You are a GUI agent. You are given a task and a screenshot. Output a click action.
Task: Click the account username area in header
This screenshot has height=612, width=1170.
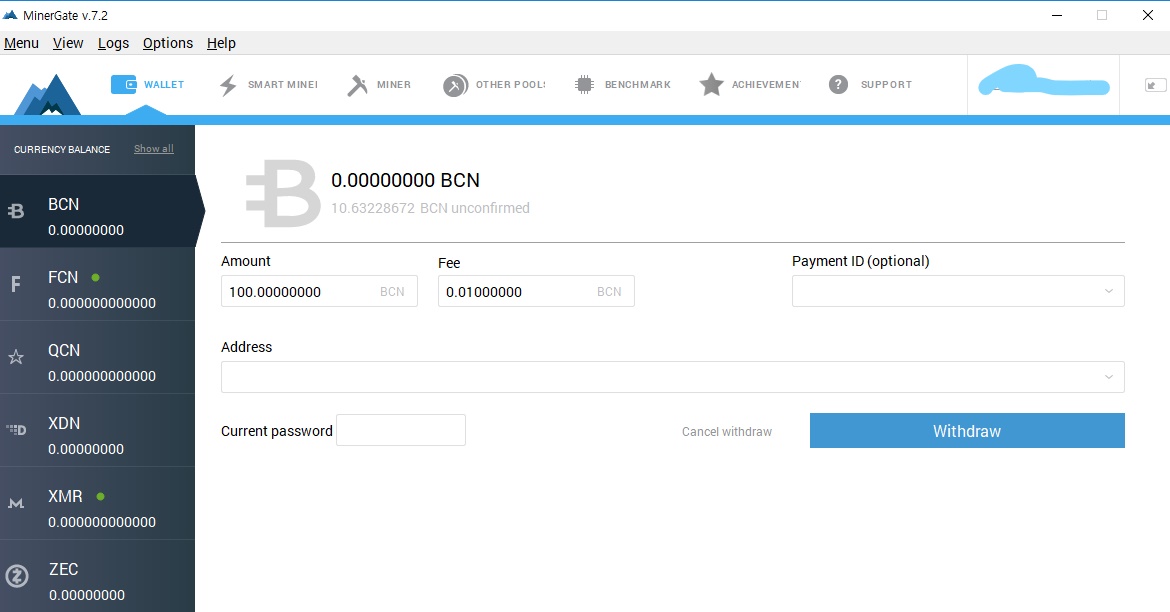[x=1043, y=84]
